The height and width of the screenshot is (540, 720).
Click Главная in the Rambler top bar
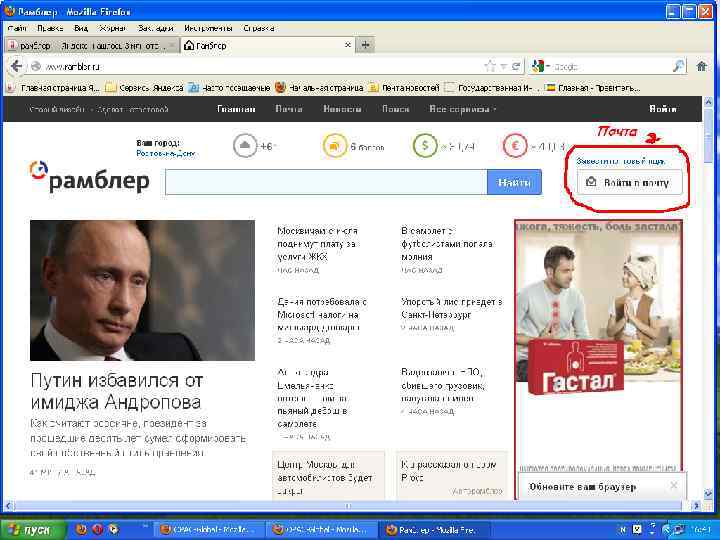tap(236, 109)
